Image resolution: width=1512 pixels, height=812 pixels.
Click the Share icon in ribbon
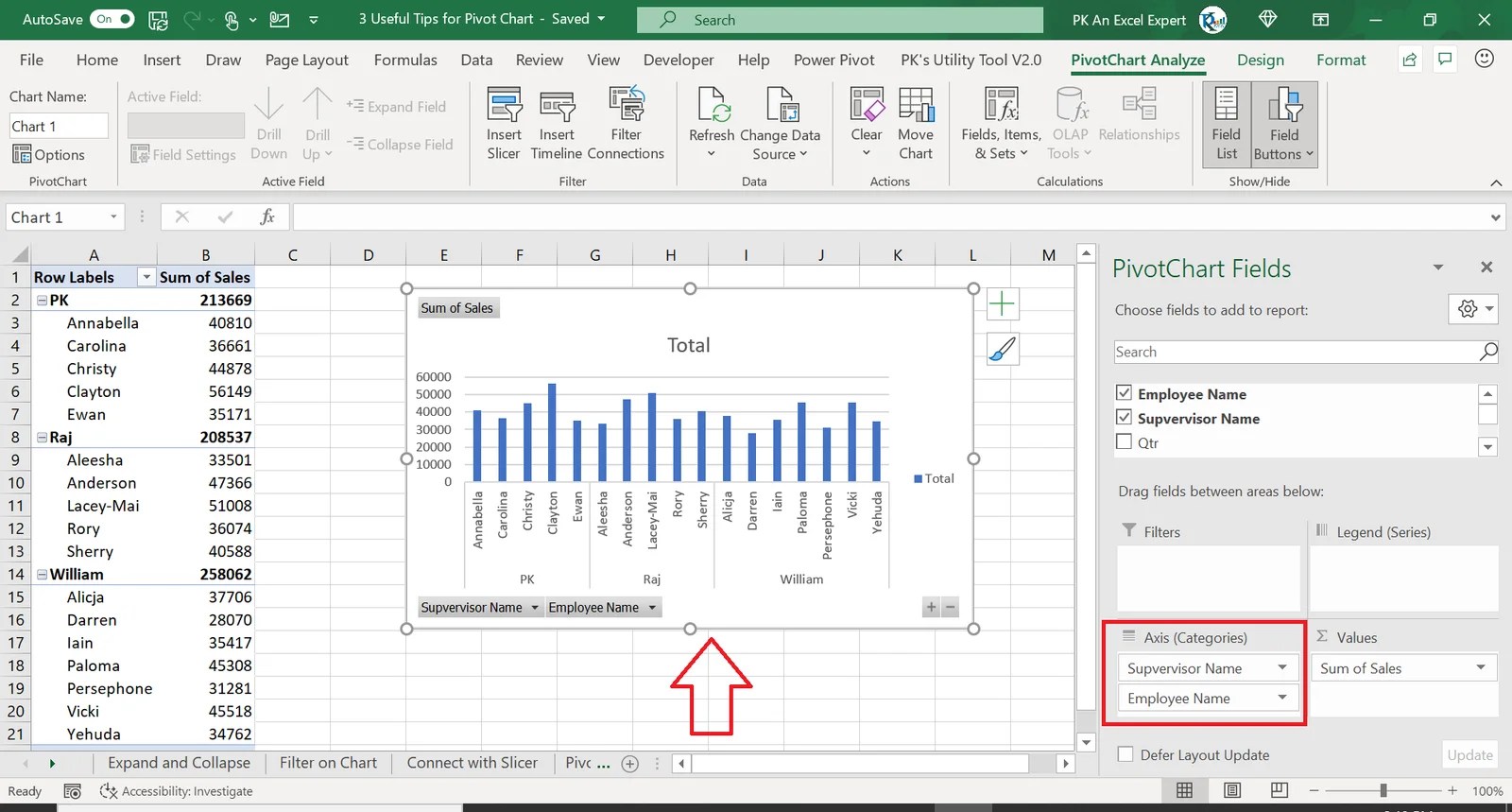pyautogui.click(x=1409, y=60)
